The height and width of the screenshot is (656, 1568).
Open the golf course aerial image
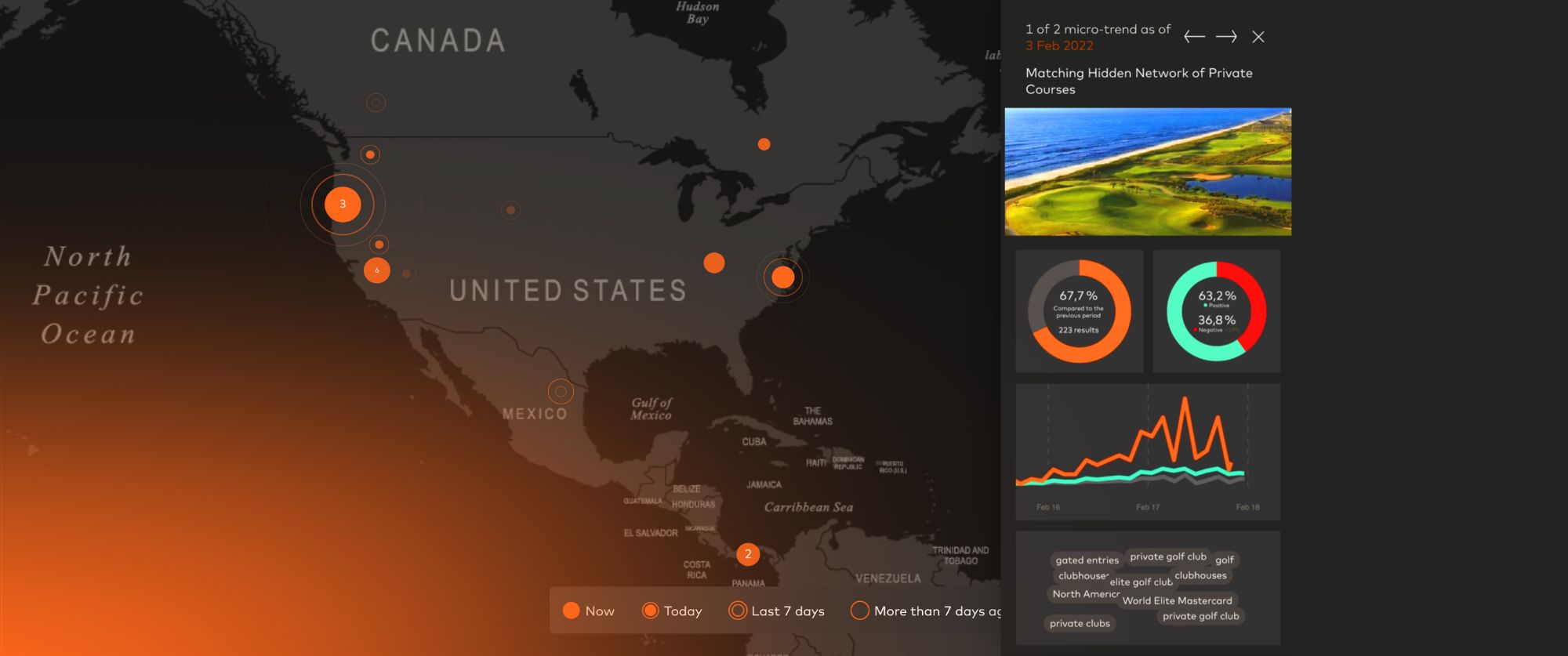click(1148, 172)
